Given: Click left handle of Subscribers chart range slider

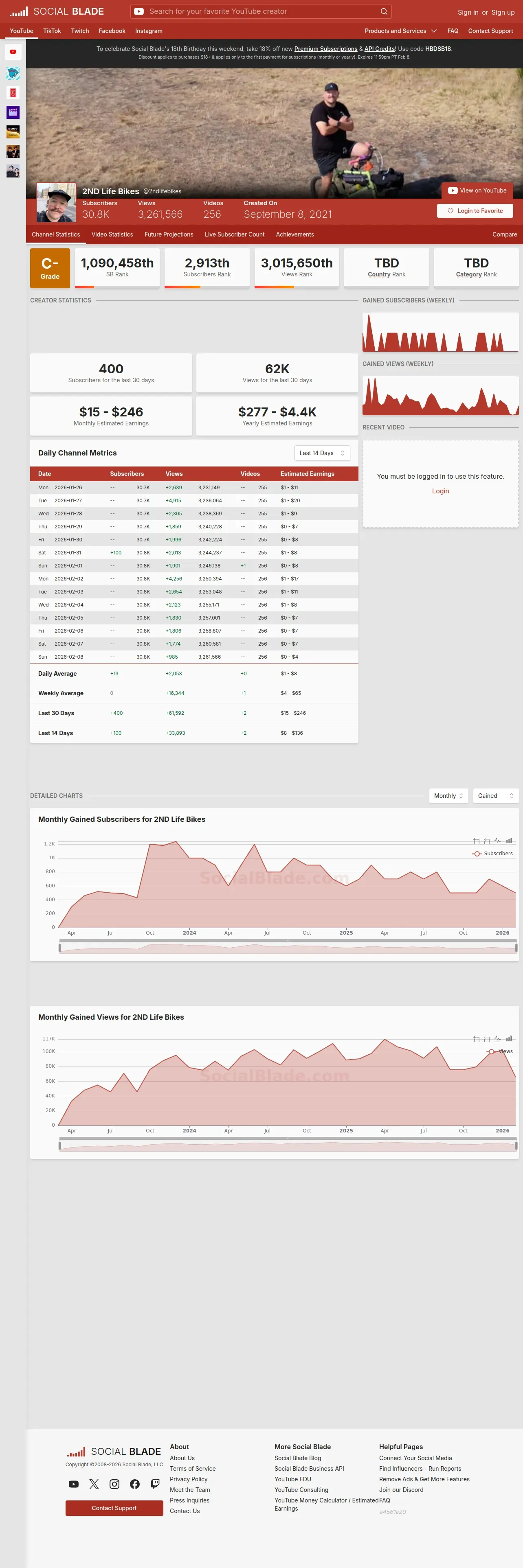Looking at the screenshot, I should [x=59, y=948].
